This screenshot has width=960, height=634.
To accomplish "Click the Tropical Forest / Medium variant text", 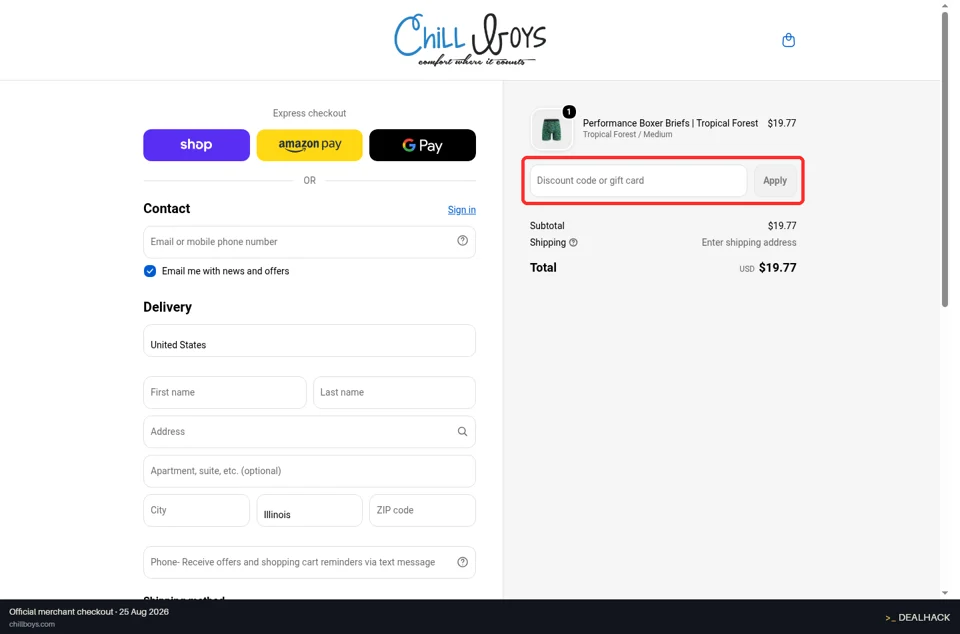I will 628,135.
